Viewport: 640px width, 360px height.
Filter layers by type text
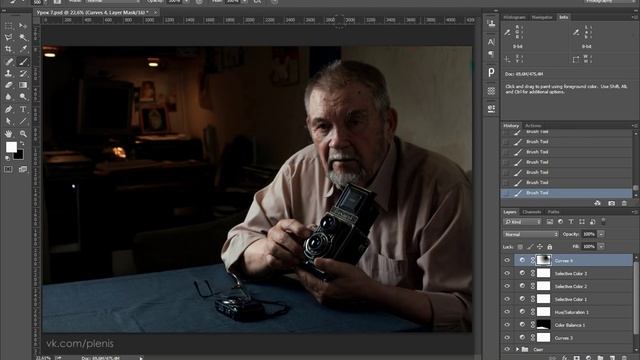(571, 222)
